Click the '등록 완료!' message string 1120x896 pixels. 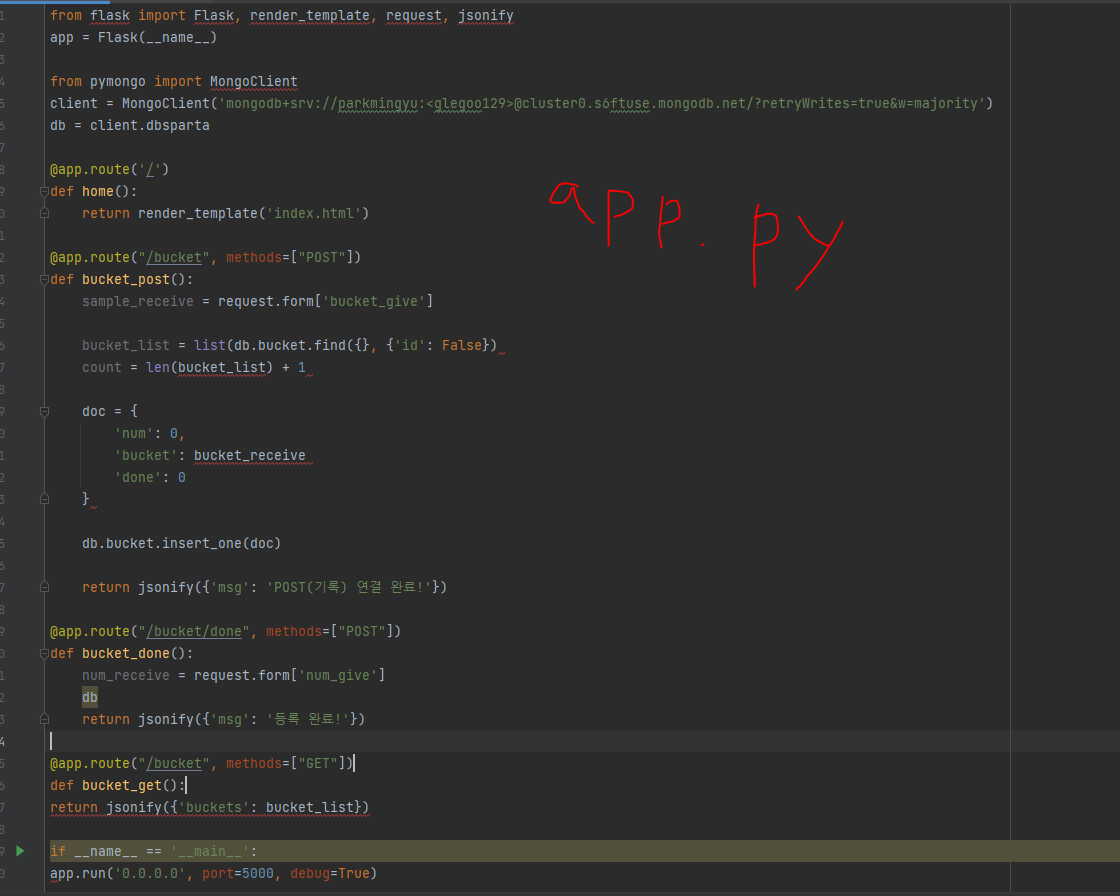click(308, 720)
